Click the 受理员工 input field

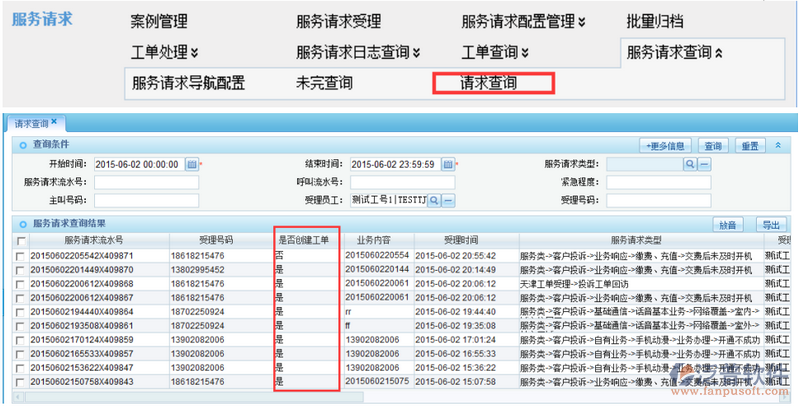[x=388, y=200]
